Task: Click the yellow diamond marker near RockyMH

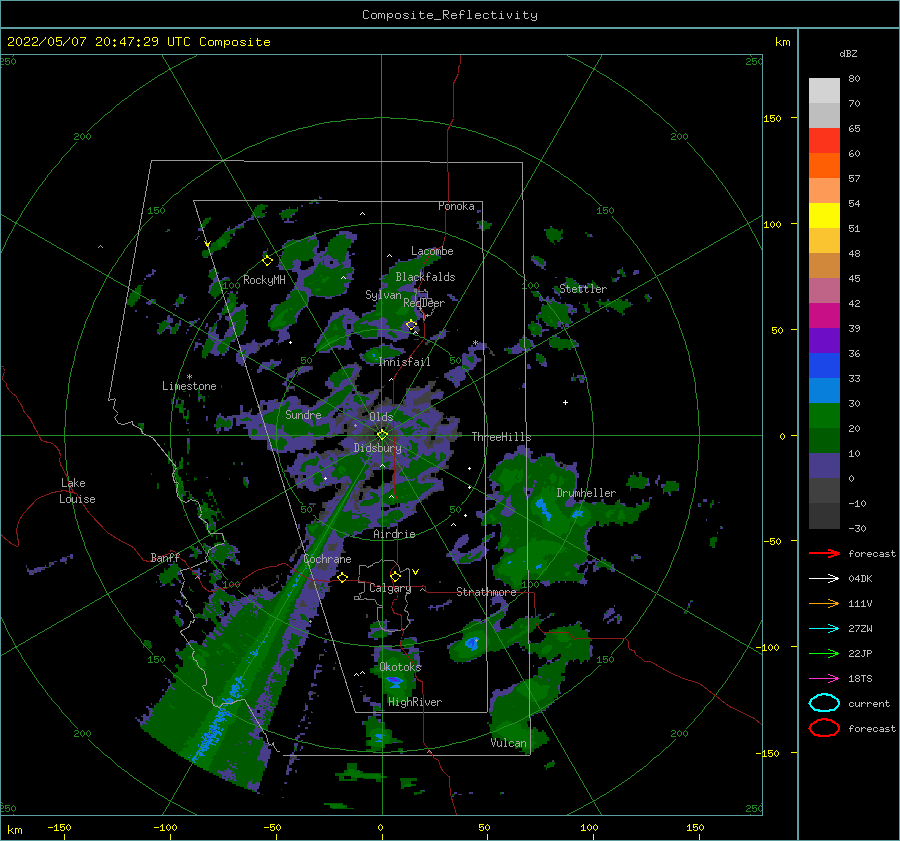Action: point(267,261)
